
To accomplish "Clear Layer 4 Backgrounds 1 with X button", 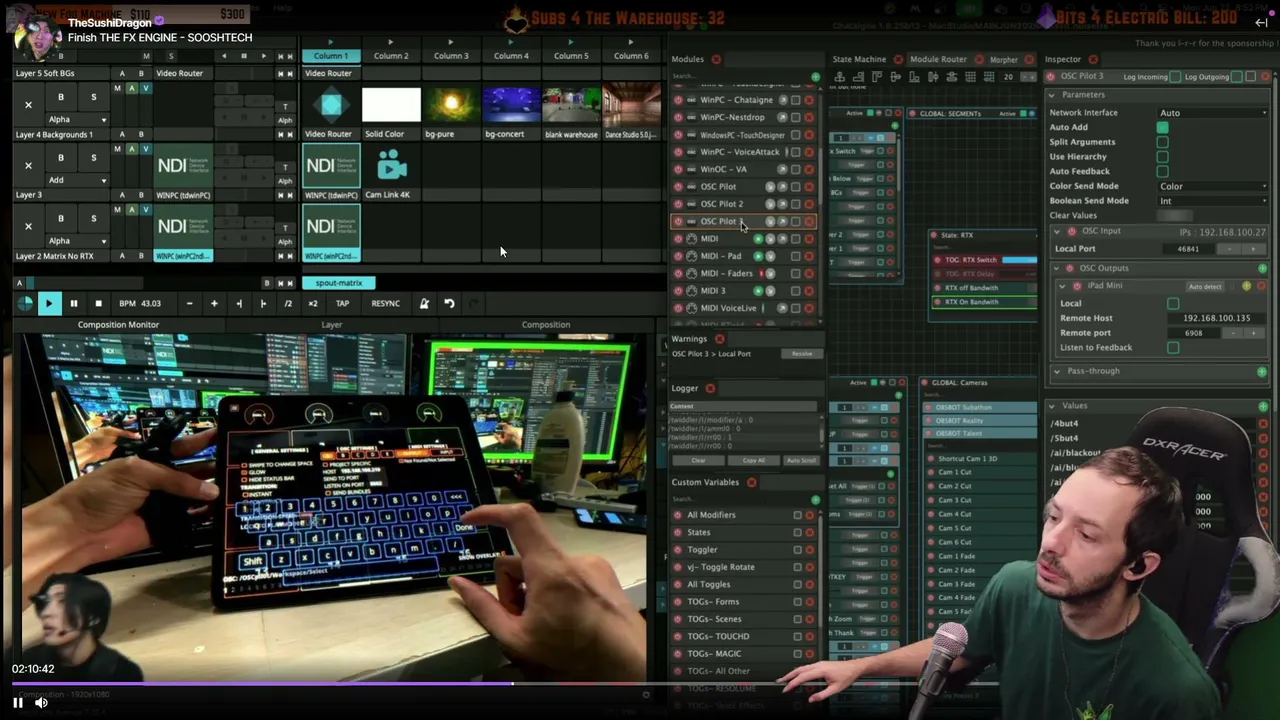I will coord(28,105).
